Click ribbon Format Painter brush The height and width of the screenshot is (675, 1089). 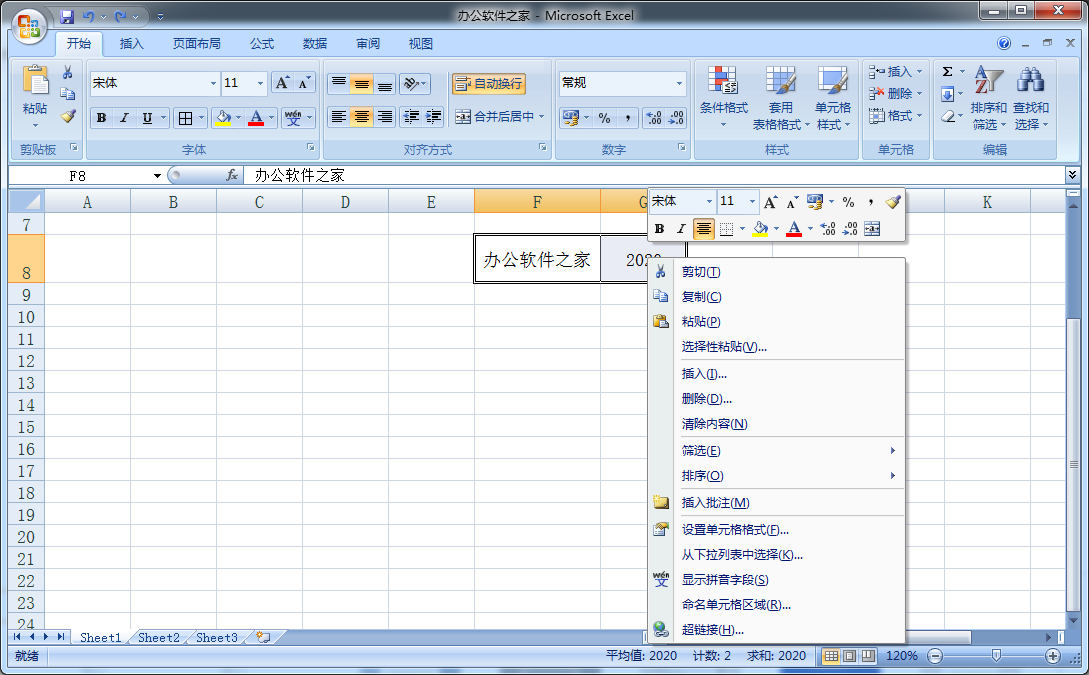(x=67, y=116)
